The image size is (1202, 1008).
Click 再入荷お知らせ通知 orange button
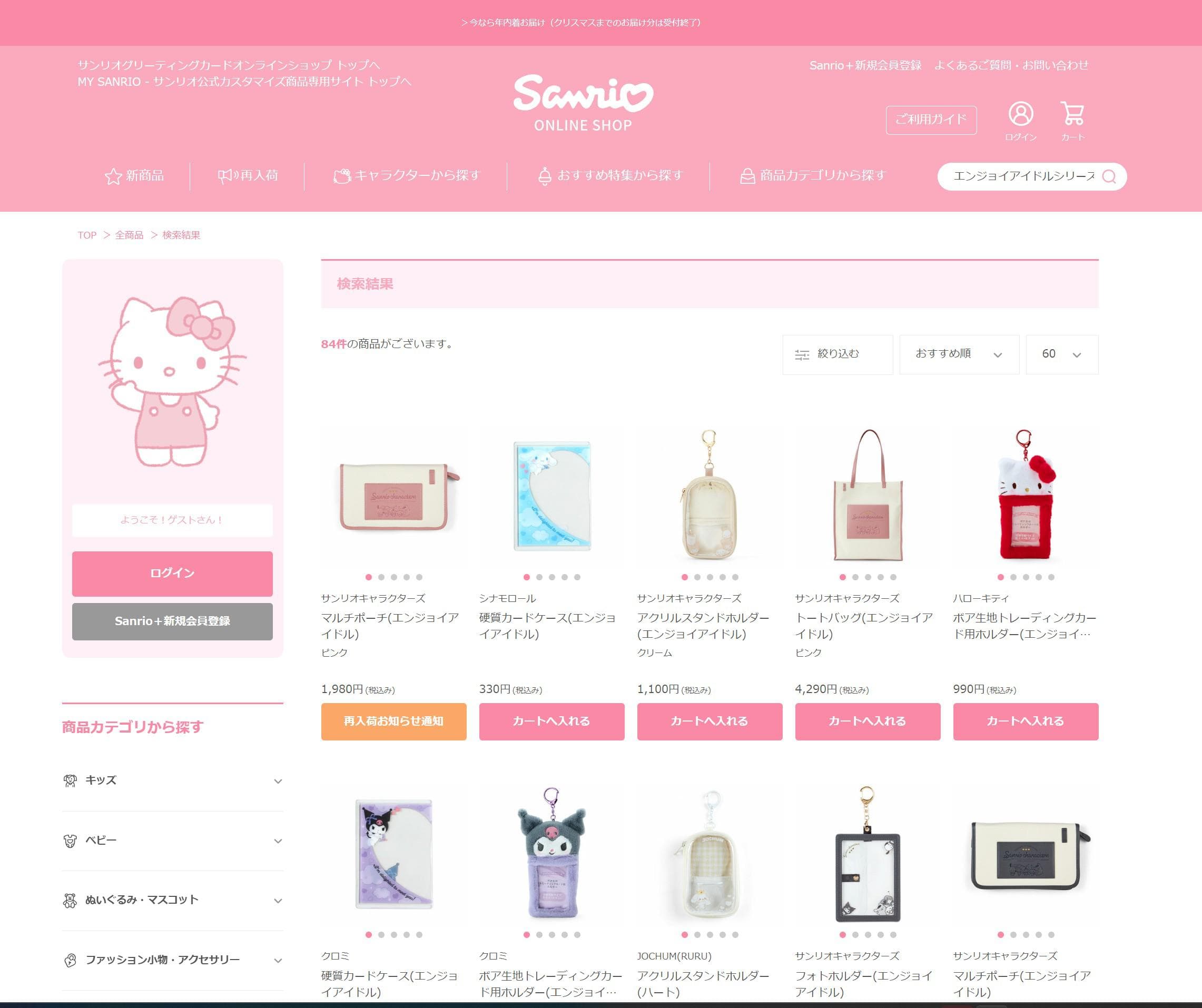tap(394, 721)
